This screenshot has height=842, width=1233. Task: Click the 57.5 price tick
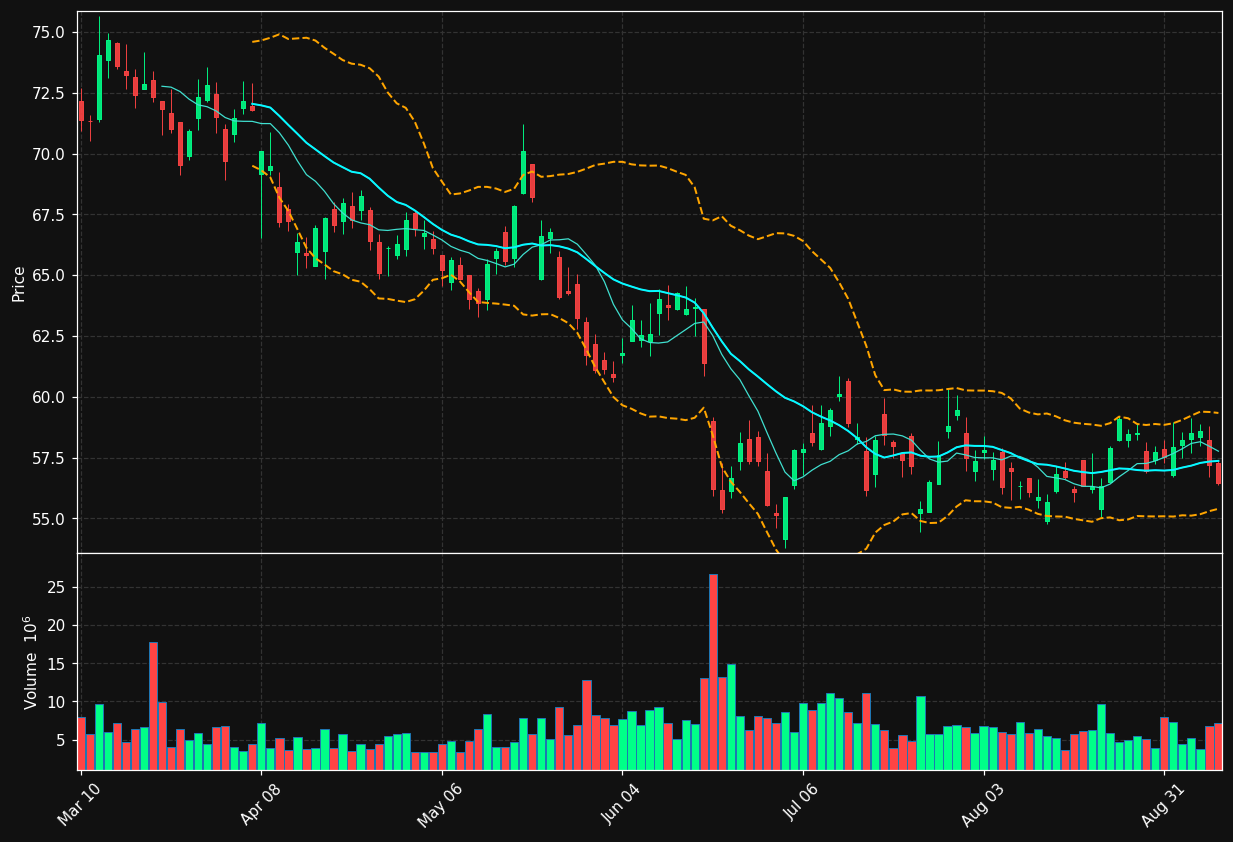tap(49, 458)
